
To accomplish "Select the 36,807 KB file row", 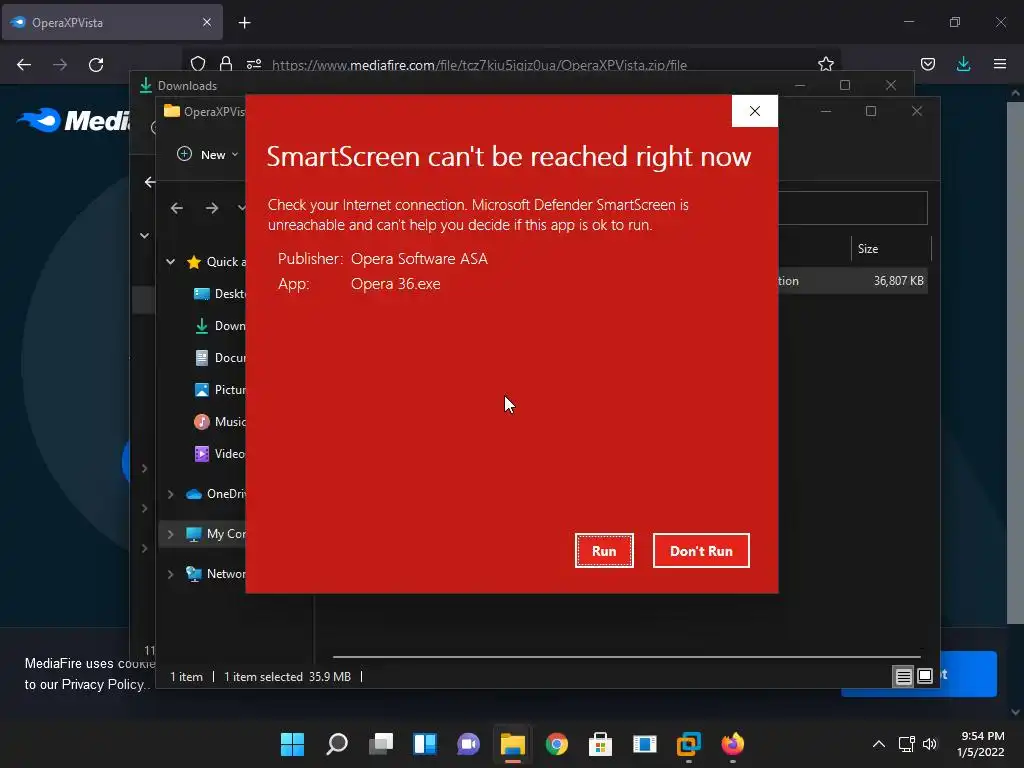I will click(852, 281).
